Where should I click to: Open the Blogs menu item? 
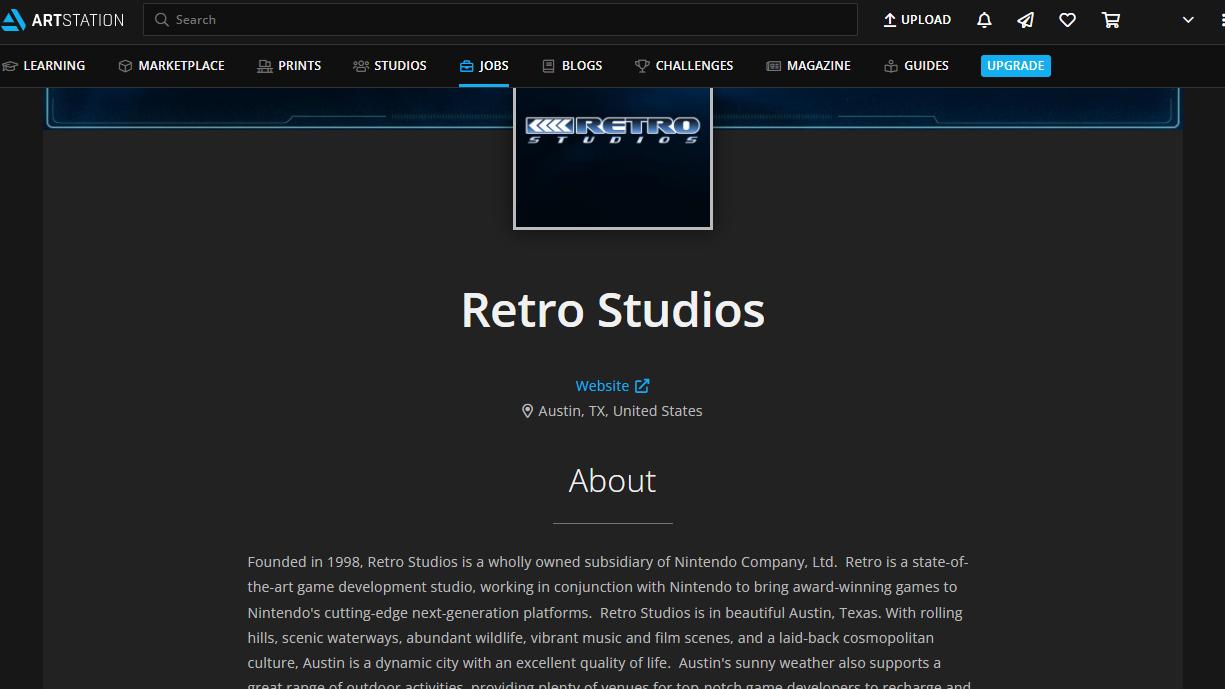(572, 66)
